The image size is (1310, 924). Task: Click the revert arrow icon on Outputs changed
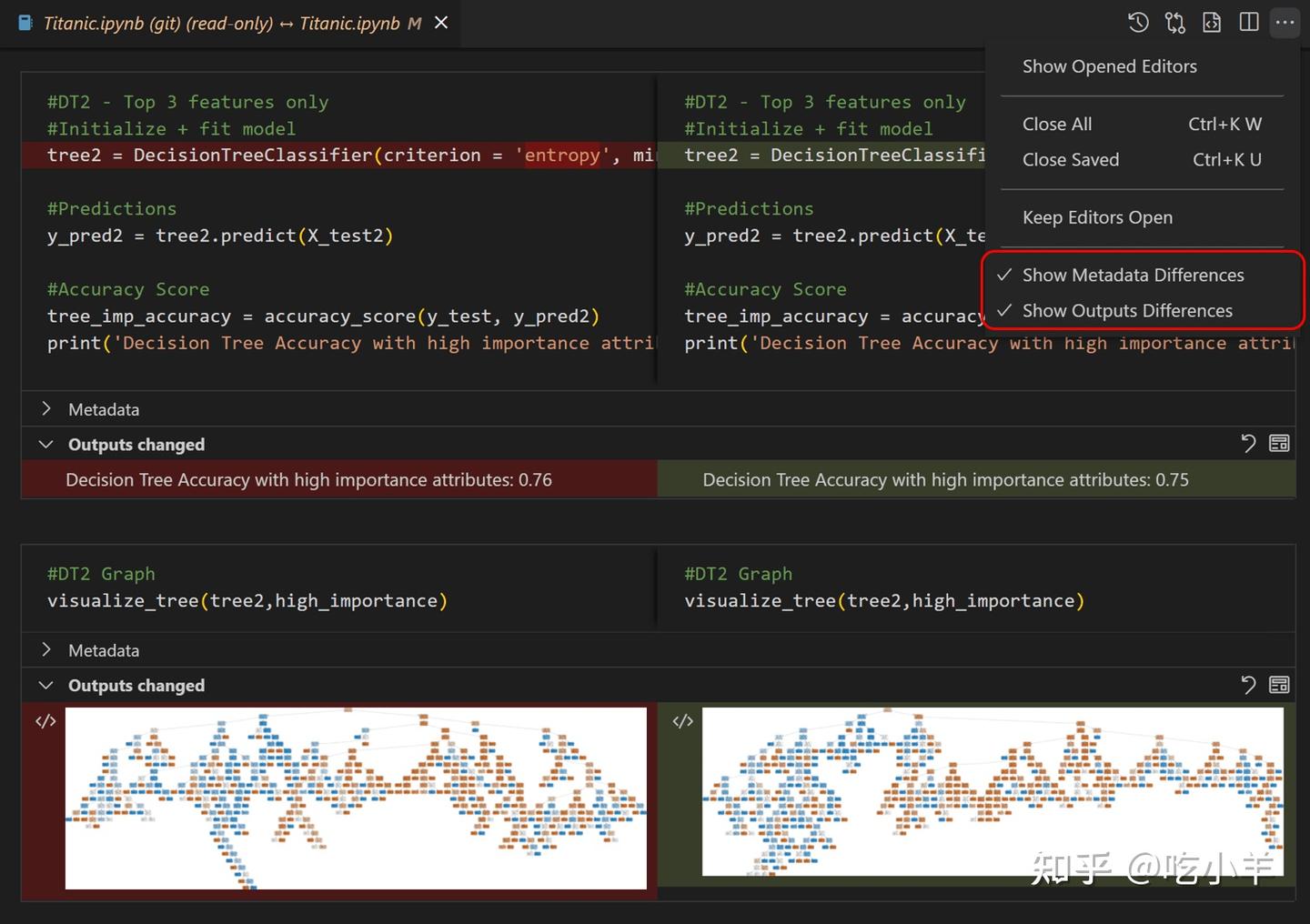coord(1248,444)
